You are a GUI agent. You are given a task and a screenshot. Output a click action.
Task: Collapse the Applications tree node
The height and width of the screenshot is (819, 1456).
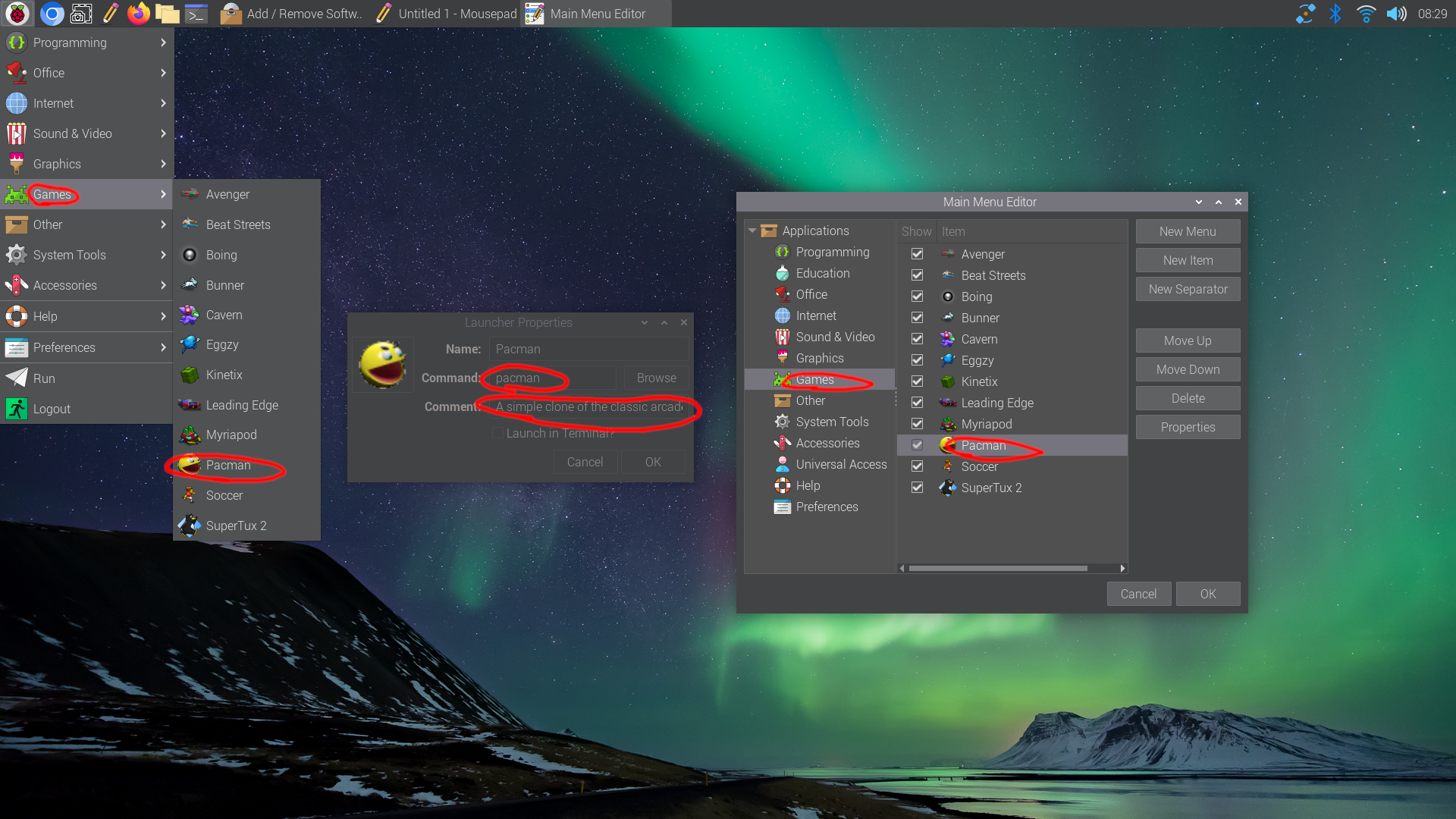pos(752,231)
